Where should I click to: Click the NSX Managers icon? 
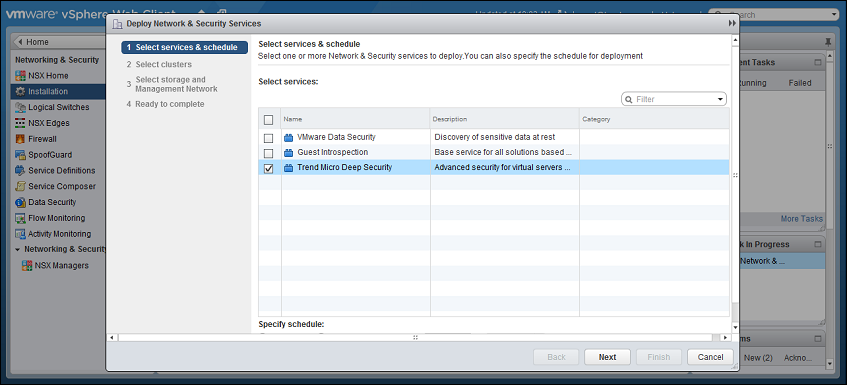[27, 266]
